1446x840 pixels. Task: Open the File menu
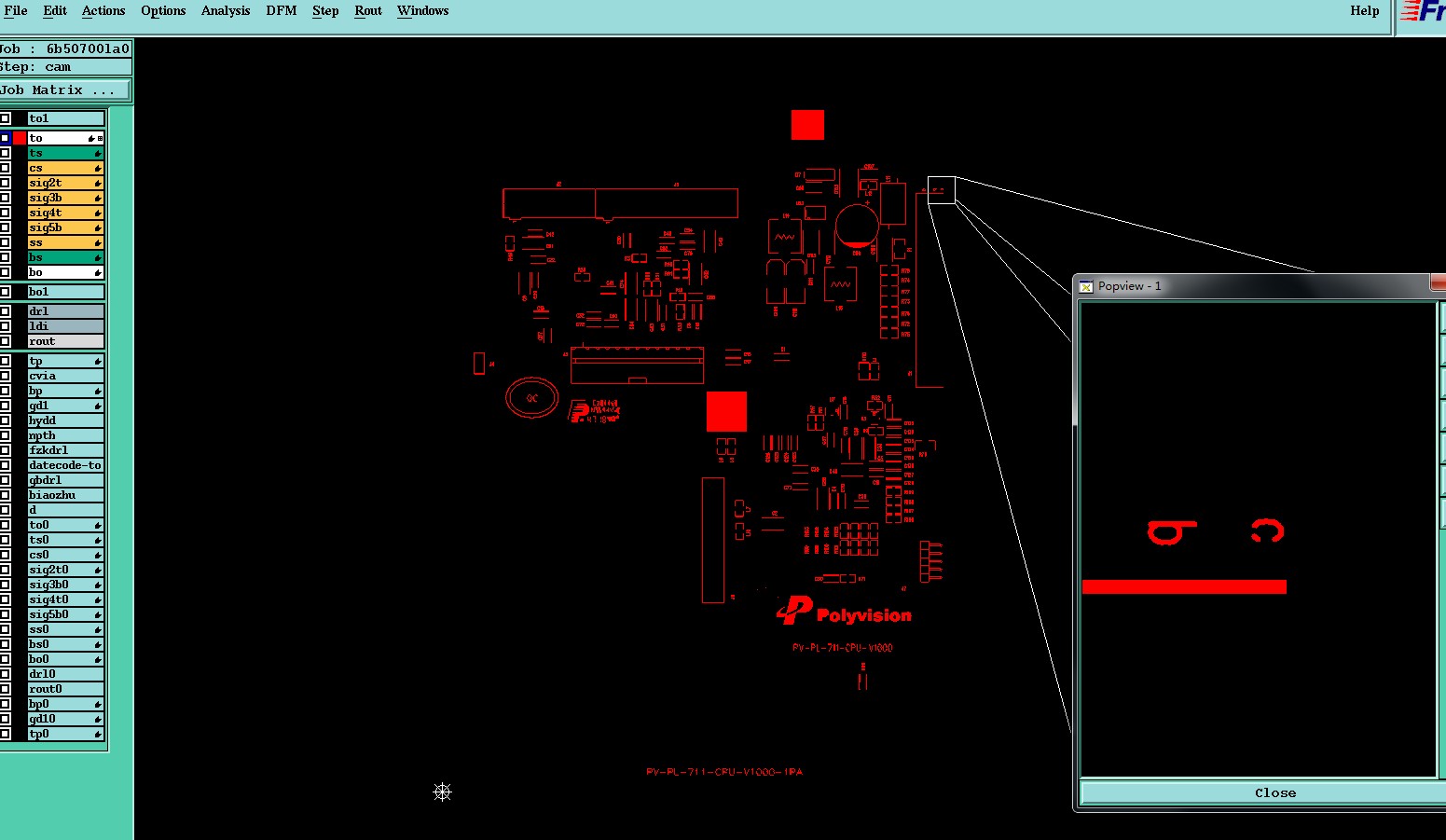[16, 11]
